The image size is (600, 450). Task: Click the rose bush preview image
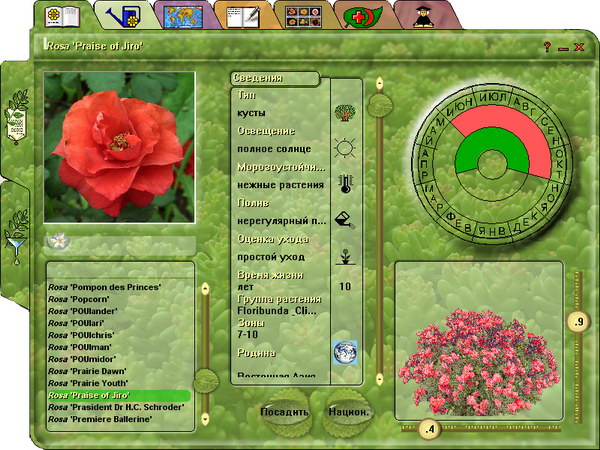(478, 362)
